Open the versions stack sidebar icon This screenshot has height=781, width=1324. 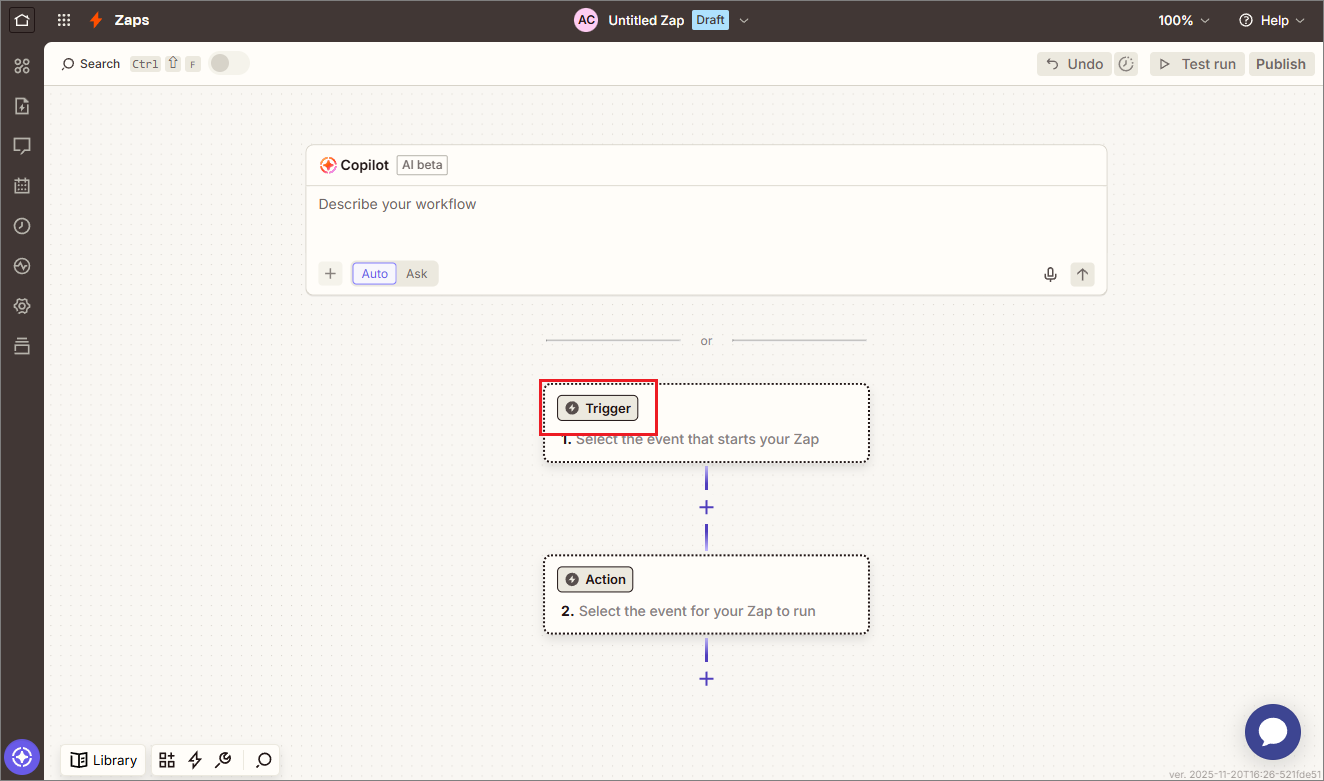click(22, 346)
